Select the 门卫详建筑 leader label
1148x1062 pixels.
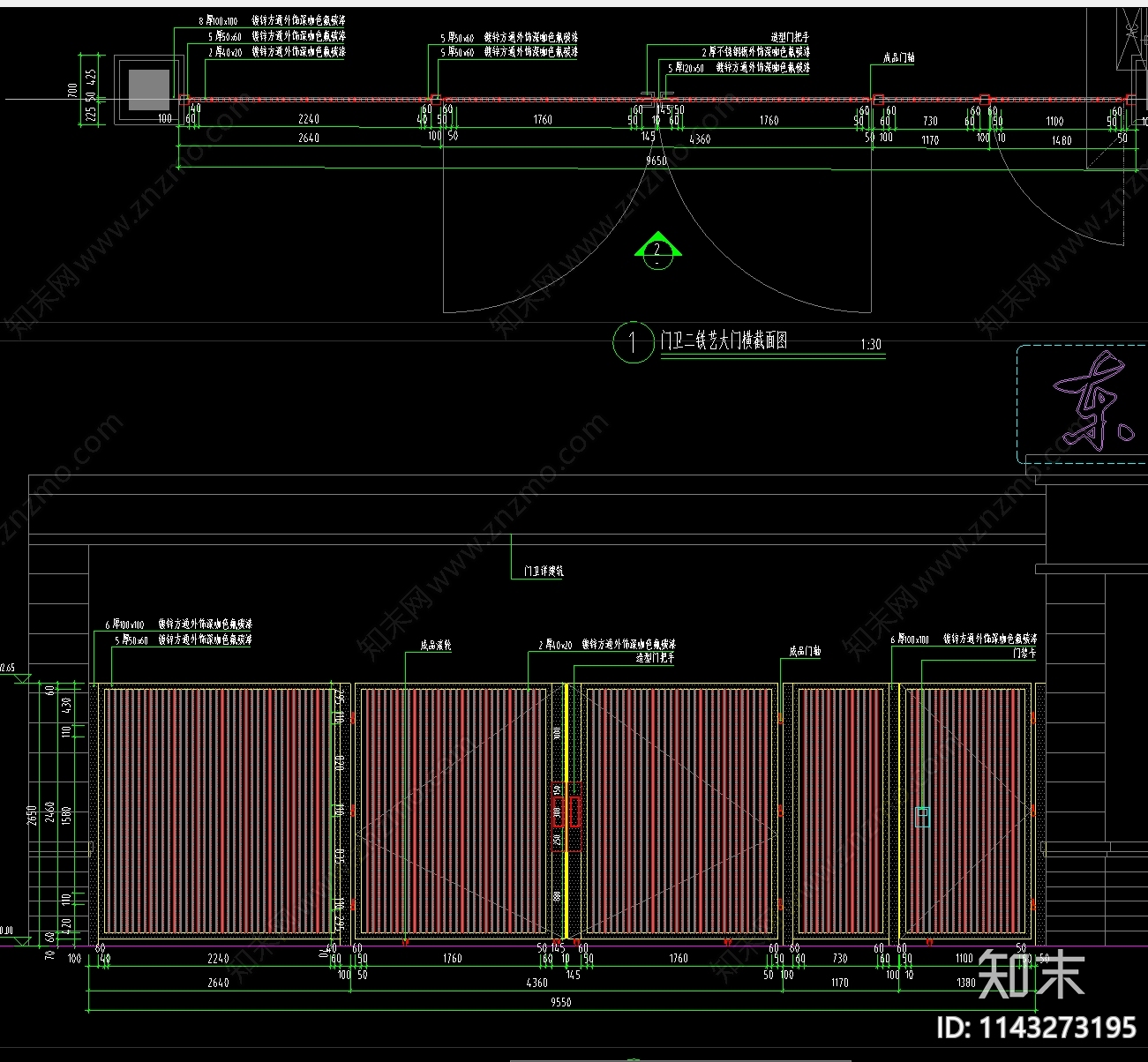(543, 572)
